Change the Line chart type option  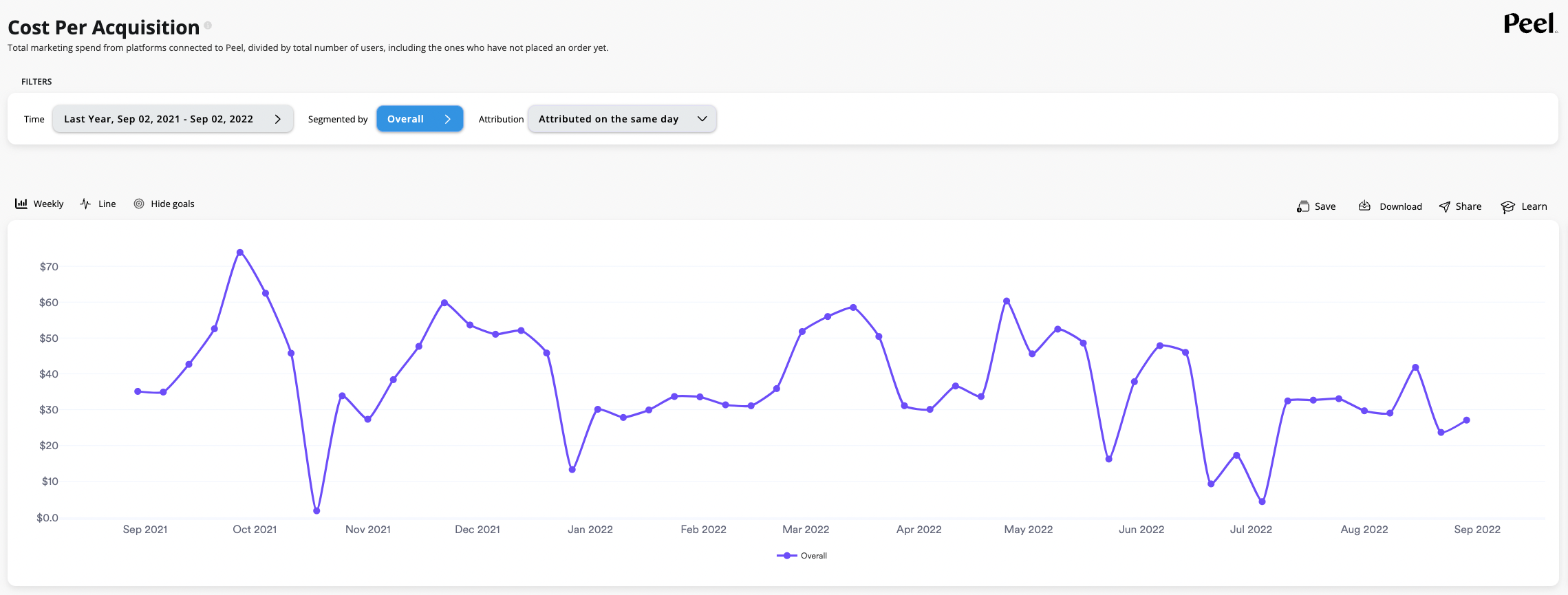click(107, 204)
